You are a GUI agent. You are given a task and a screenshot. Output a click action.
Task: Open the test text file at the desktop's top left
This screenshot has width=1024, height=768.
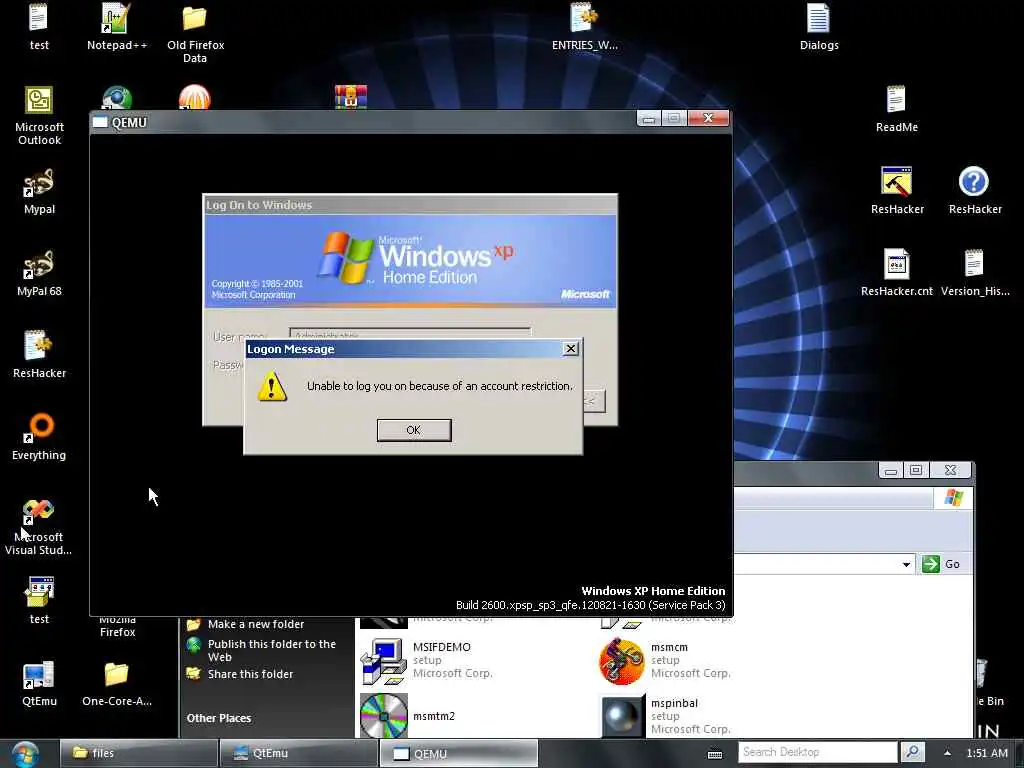(39, 27)
